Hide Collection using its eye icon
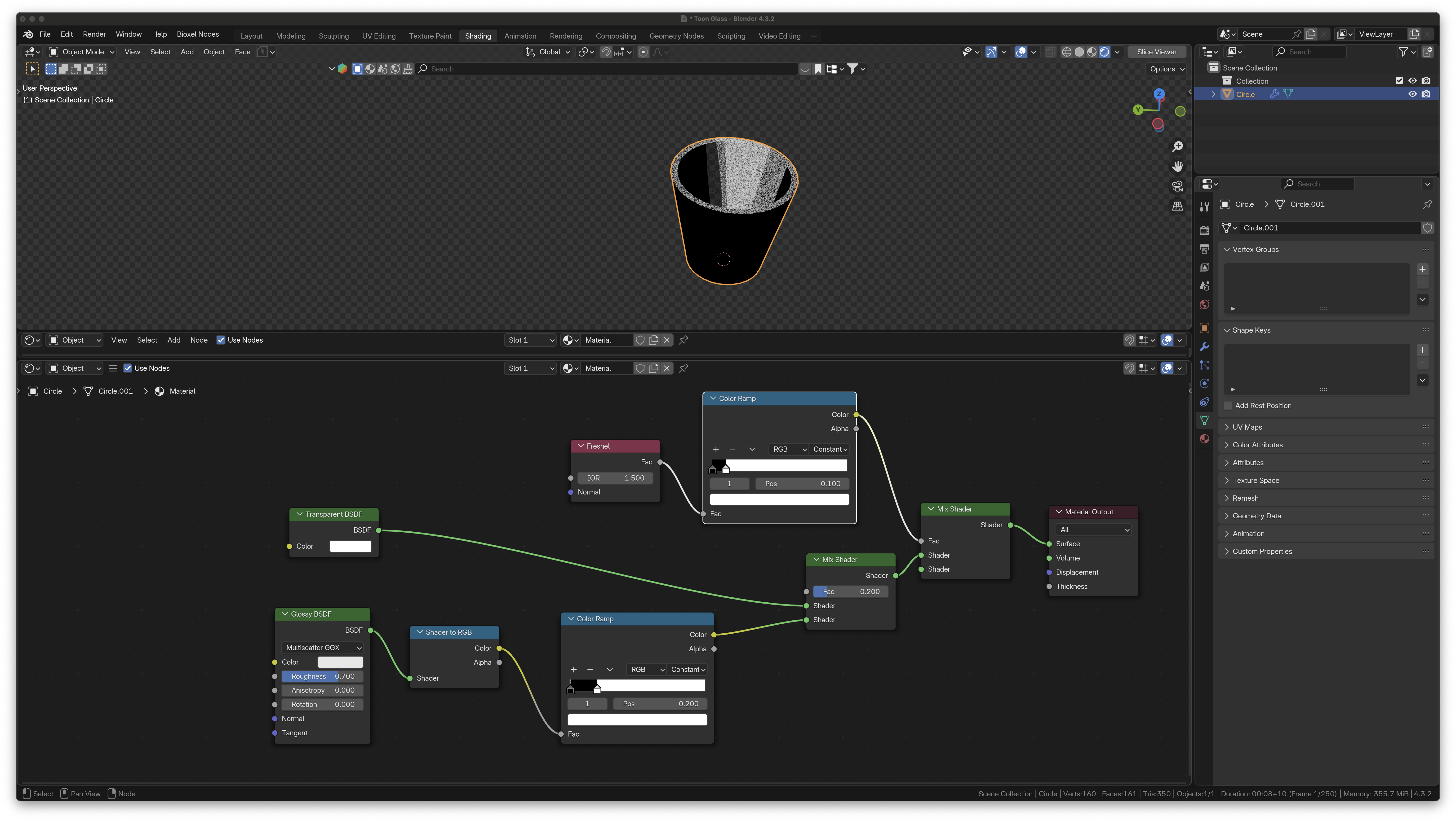 1412,81
